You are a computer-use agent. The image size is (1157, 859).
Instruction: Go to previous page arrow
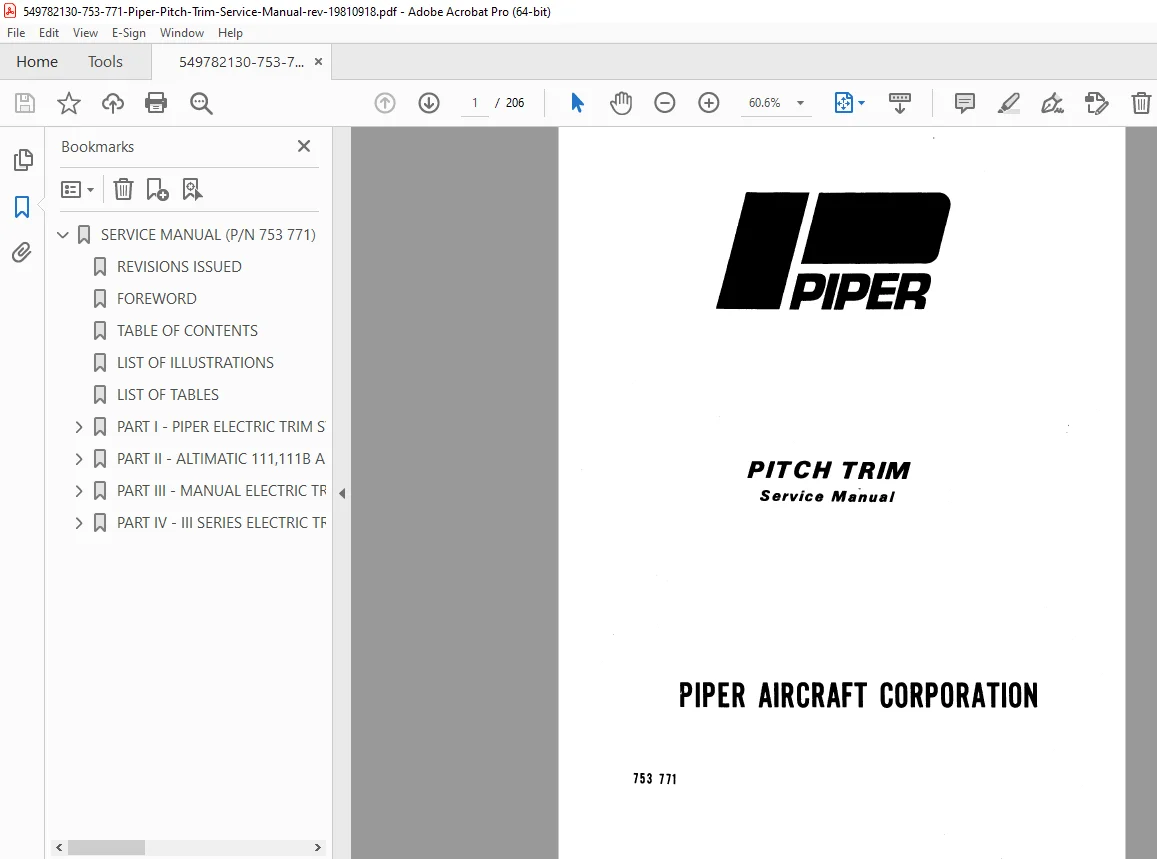coord(384,103)
